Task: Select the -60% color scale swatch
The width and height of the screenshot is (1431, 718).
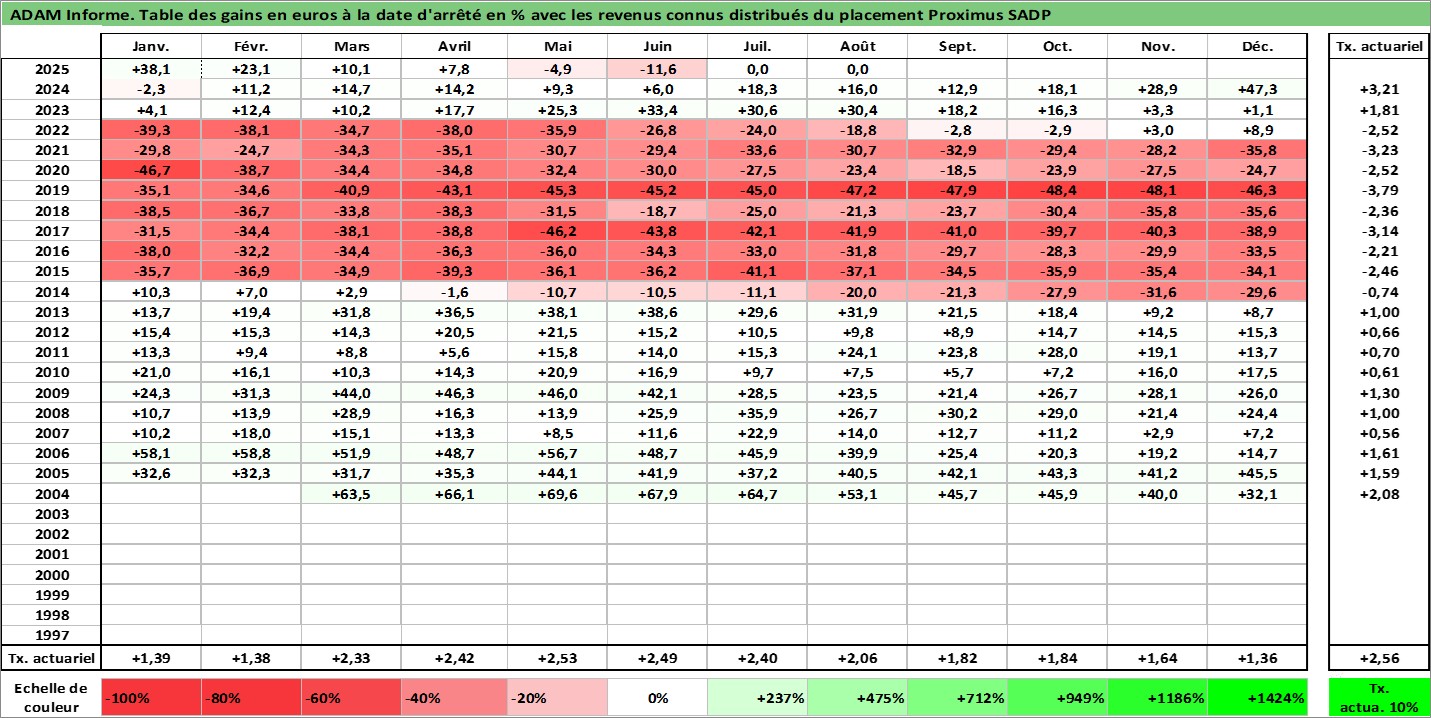Action: (352, 698)
